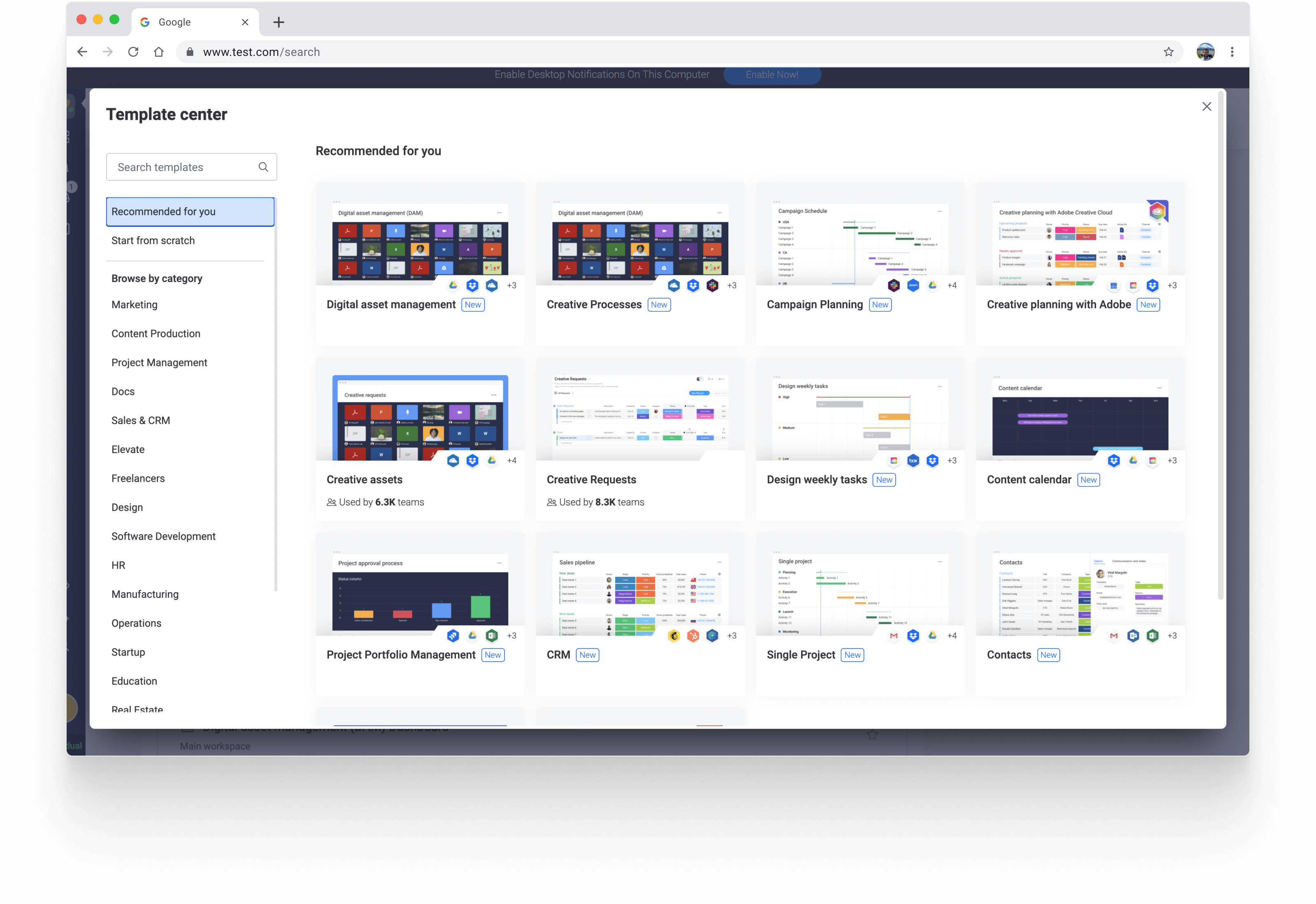Focus the Search templates input field

pos(191,166)
